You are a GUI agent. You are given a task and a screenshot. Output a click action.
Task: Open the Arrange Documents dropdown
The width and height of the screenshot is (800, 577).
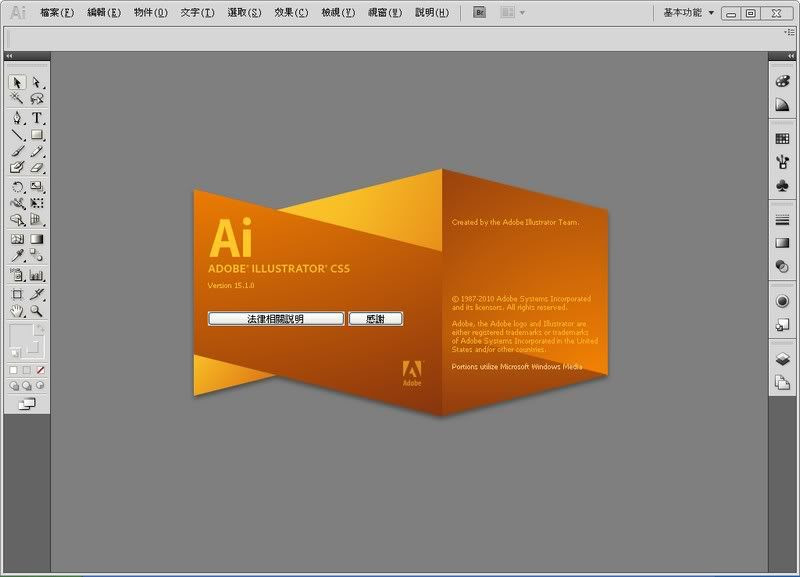point(512,12)
